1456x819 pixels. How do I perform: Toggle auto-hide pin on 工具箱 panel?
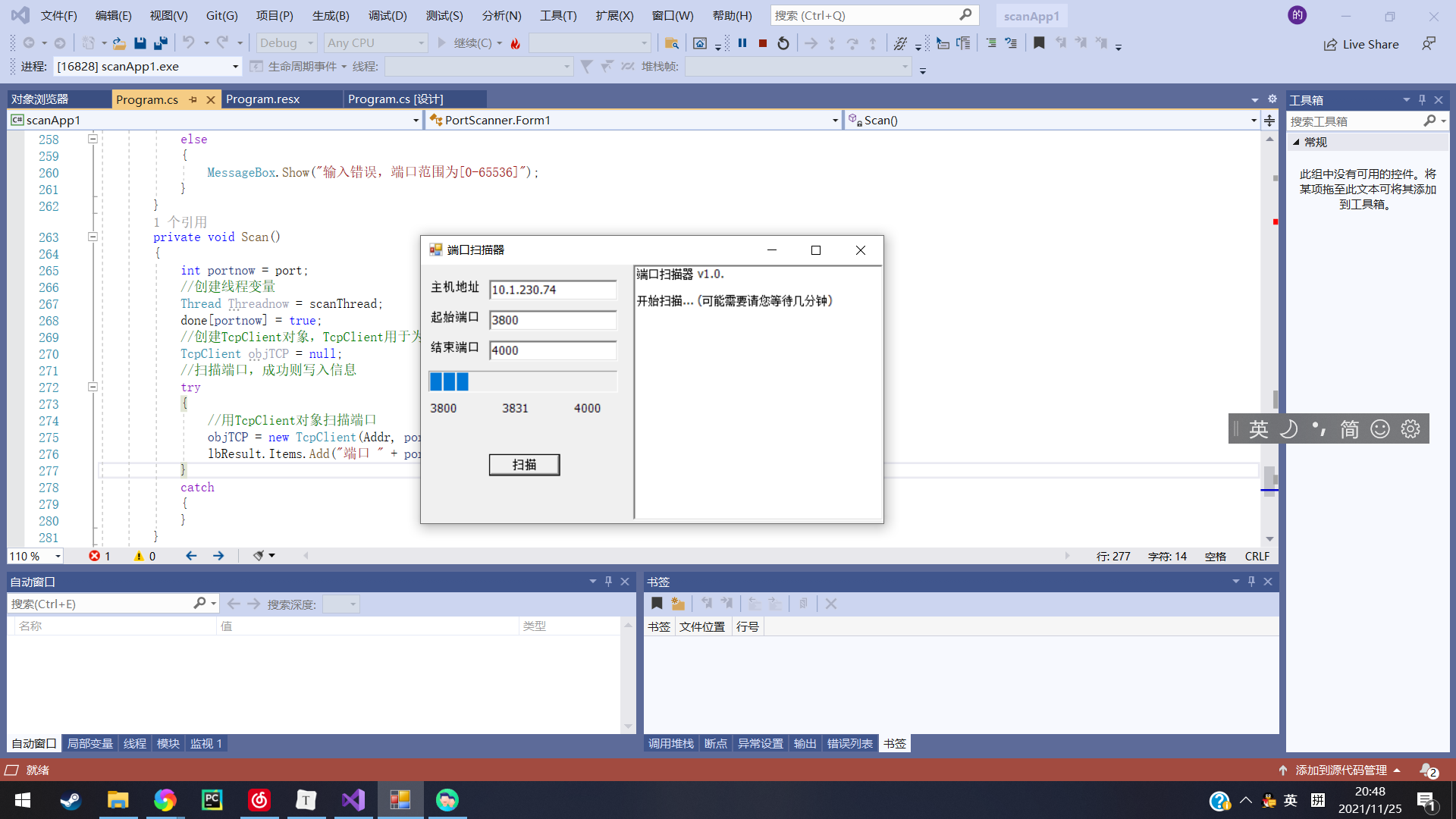point(1423,99)
